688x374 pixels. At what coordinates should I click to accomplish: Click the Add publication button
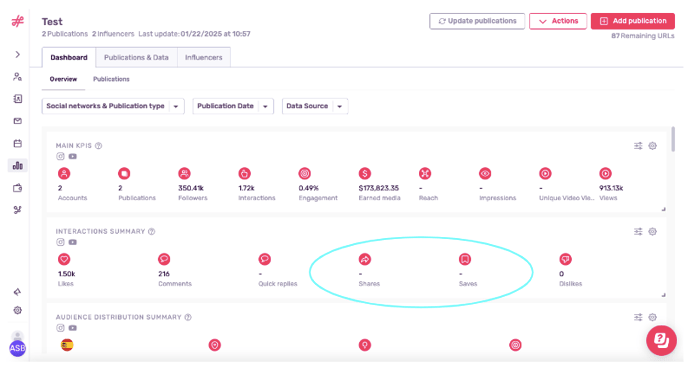tap(633, 21)
